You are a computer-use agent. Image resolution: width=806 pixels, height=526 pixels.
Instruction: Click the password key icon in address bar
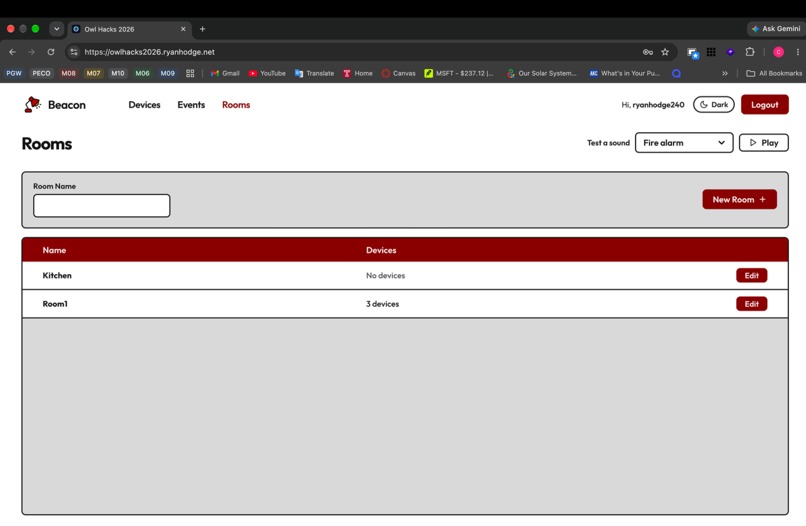pos(648,52)
